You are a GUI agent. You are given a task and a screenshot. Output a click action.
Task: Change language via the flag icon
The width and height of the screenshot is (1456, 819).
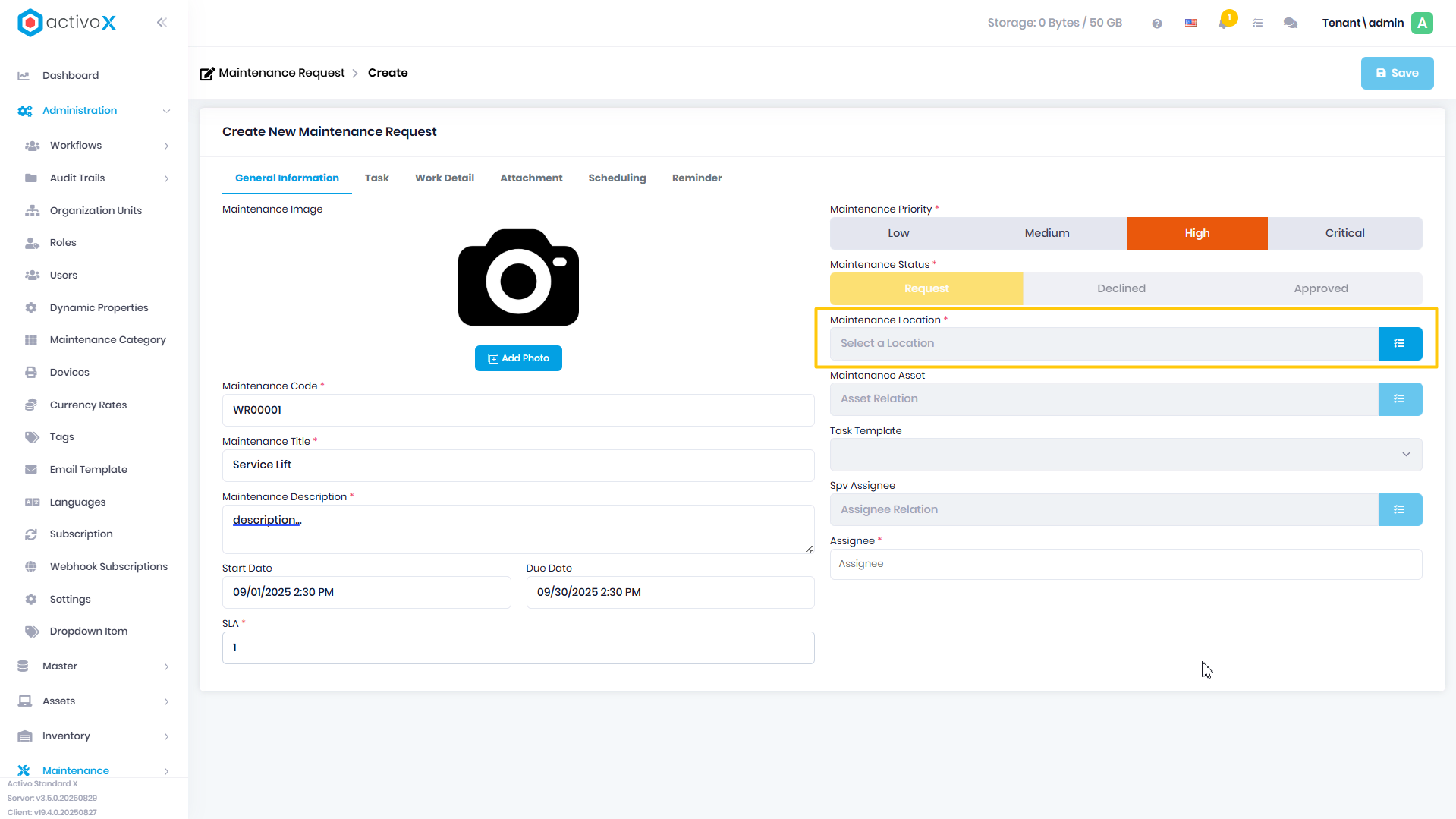click(1190, 24)
